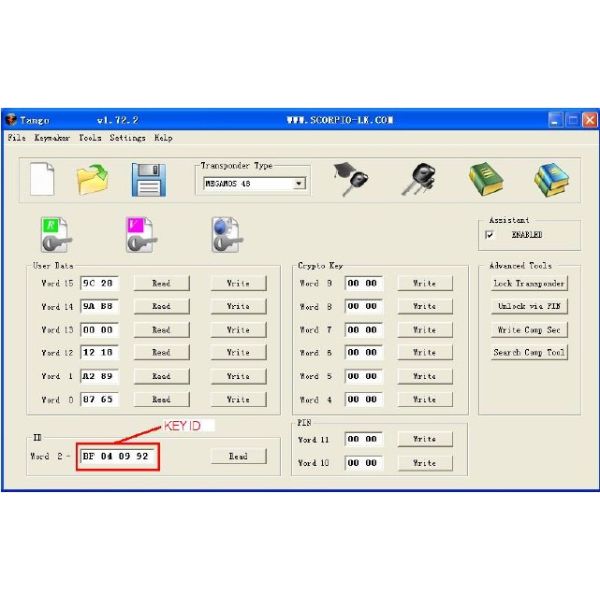Viewport: 600px width, 600px height.
Task: Click the Lock Transponder button
Action: click(x=529, y=283)
